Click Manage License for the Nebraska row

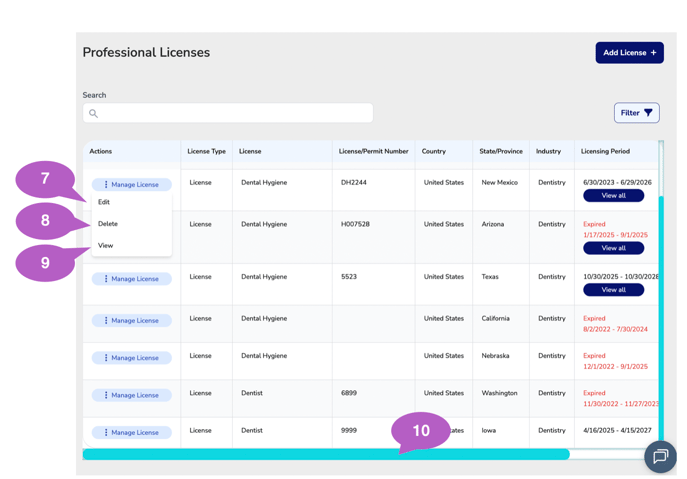132,358
